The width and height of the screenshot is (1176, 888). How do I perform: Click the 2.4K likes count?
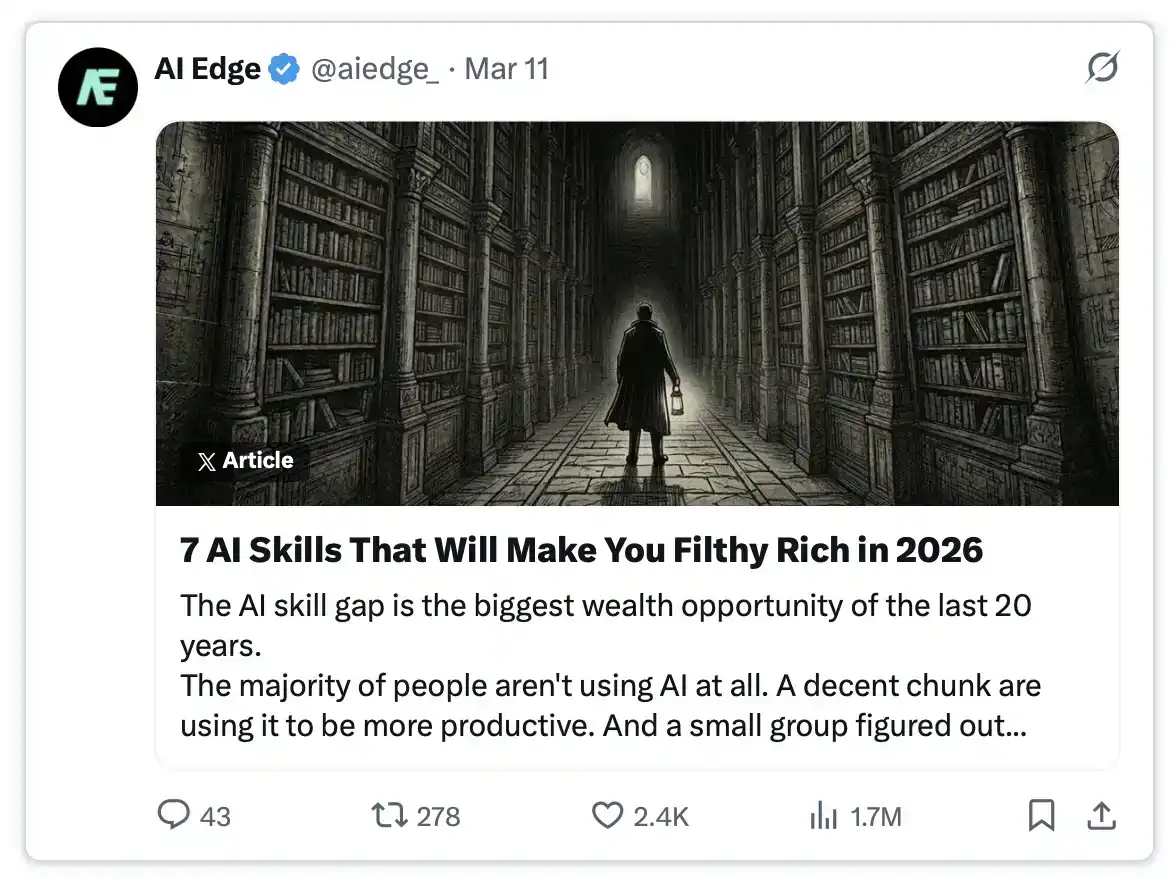coord(661,817)
